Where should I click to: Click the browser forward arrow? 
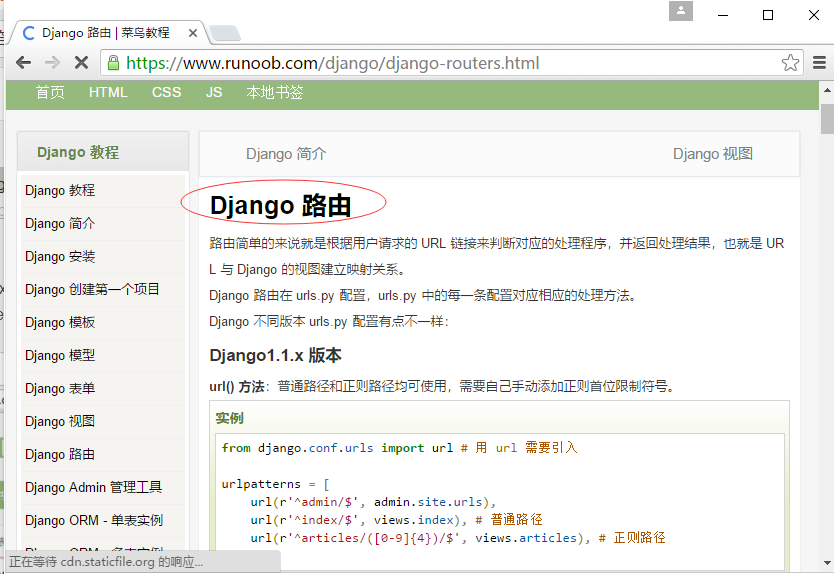click(x=52, y=63)
